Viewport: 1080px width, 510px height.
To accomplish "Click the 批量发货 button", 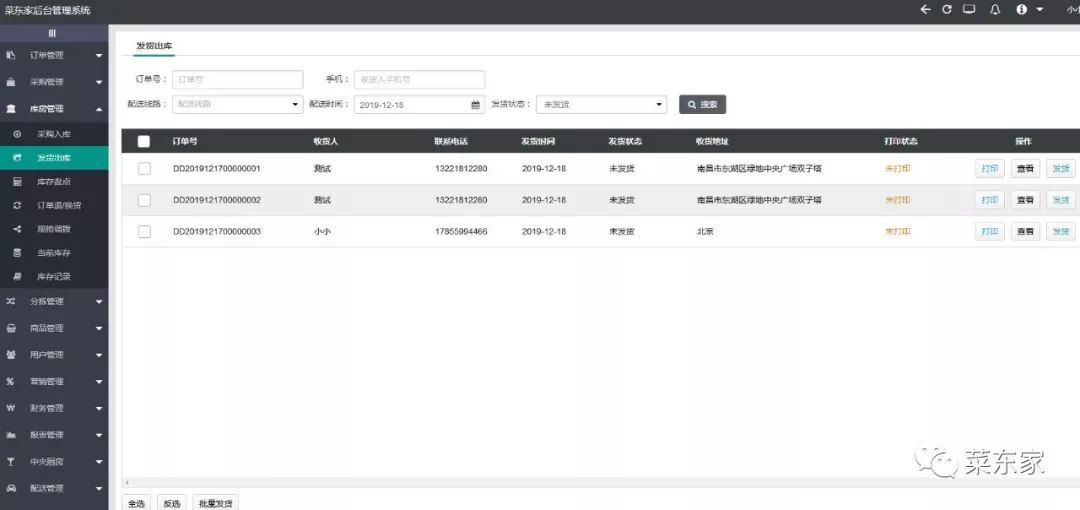I will point(216,502).
